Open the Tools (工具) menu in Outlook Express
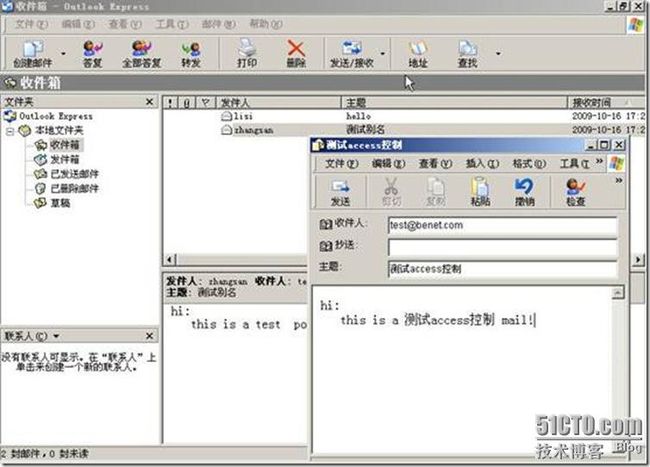Screen dimensions: 650x467 [172, 24]
